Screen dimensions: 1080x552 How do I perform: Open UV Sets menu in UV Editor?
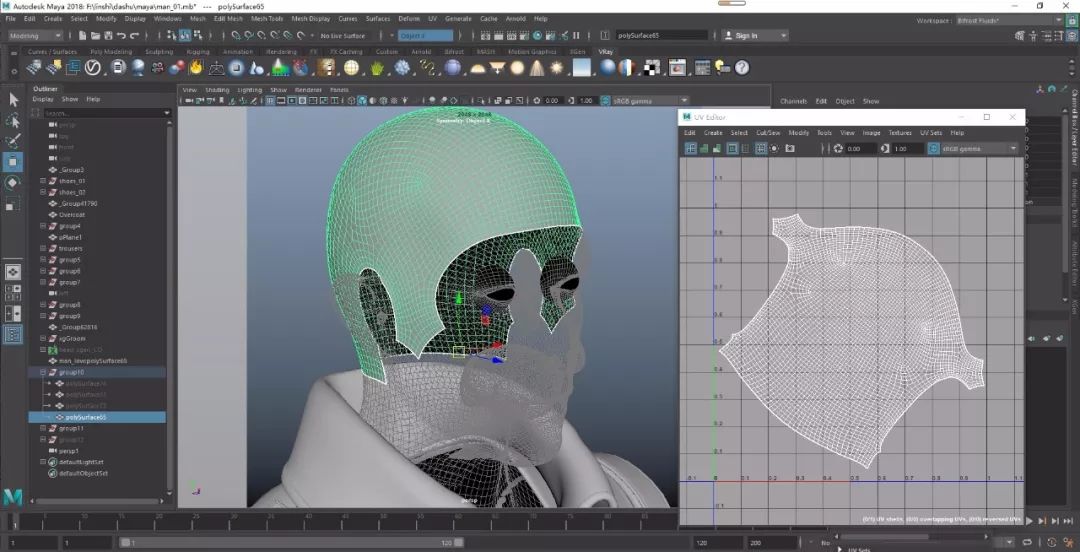931,132
